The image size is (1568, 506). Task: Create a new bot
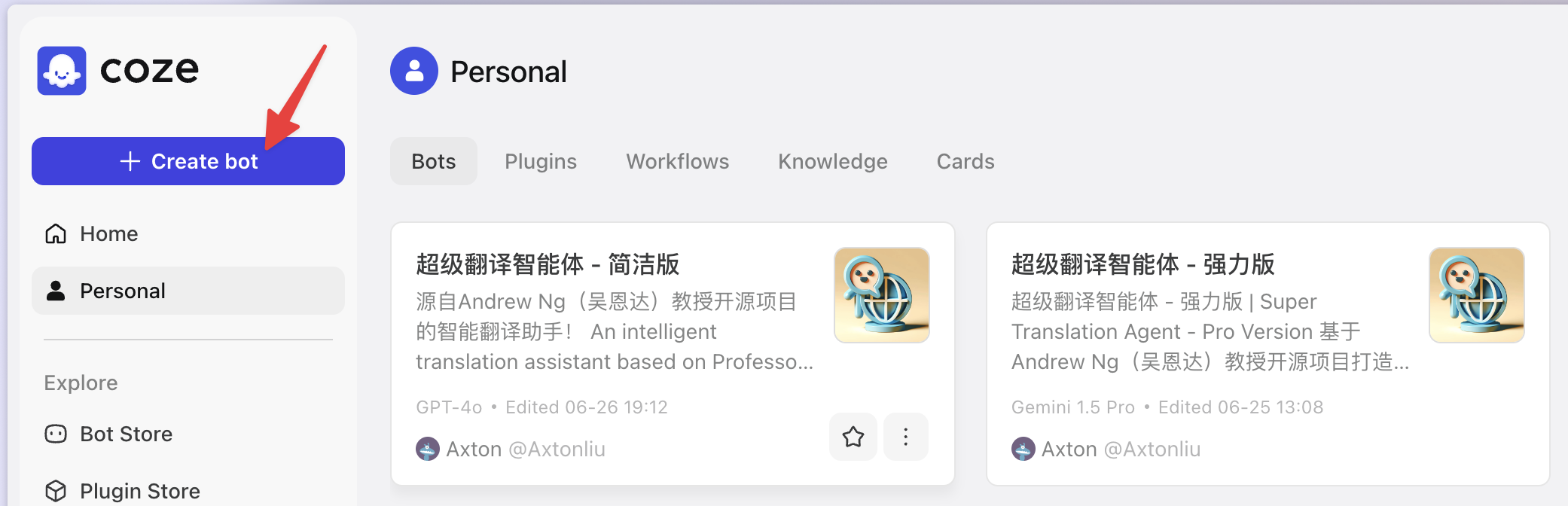[x=188, y=161]
